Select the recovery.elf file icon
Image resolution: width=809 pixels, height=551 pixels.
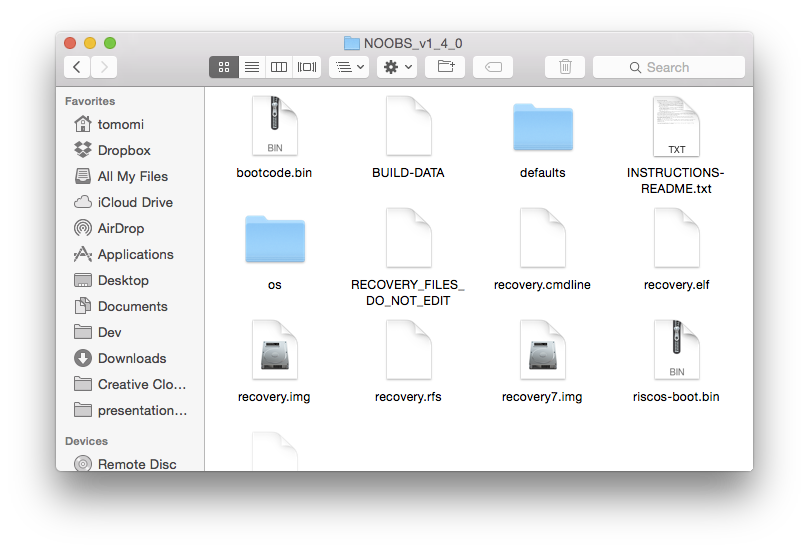[676, 238]
